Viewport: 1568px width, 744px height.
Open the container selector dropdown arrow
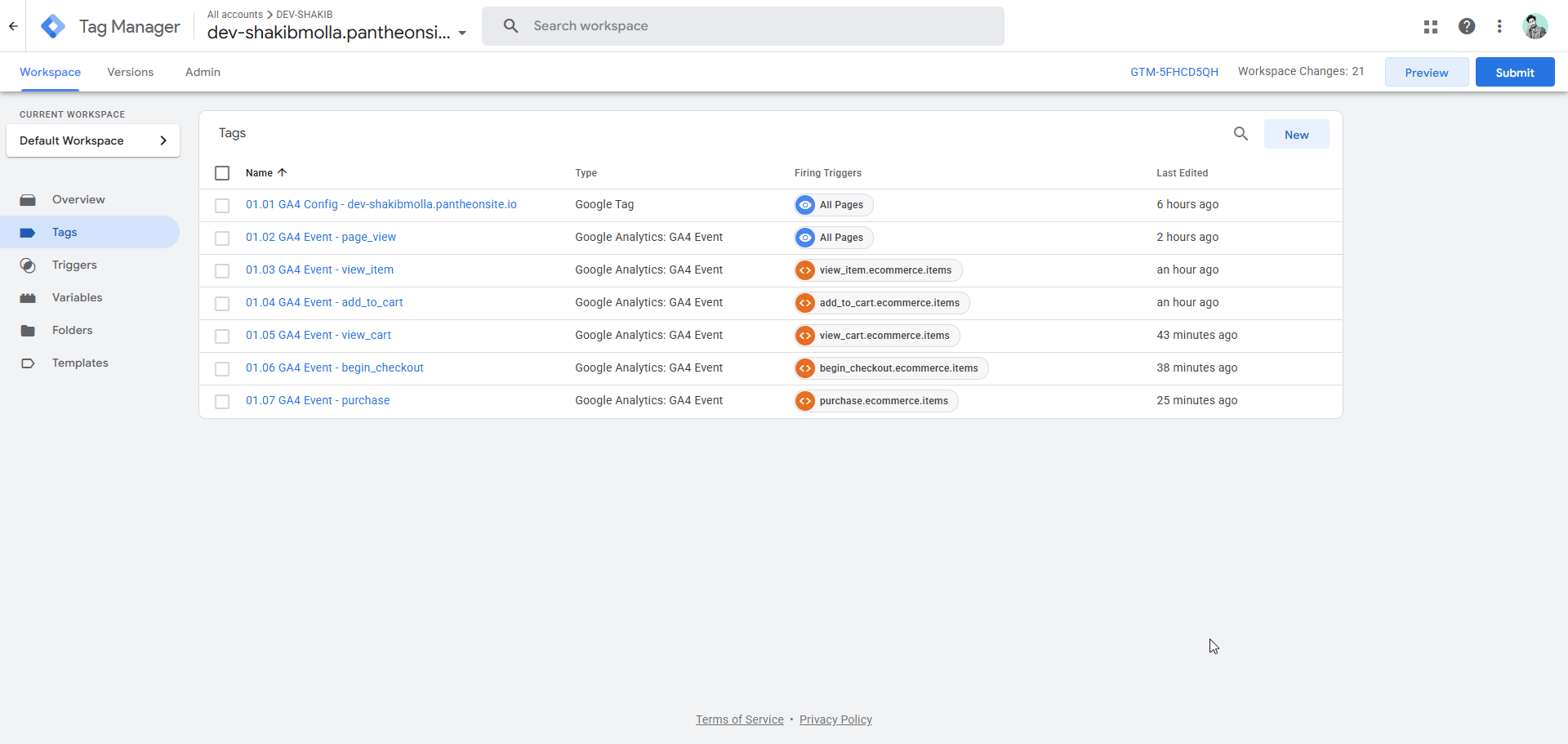[x=462, y=33]
